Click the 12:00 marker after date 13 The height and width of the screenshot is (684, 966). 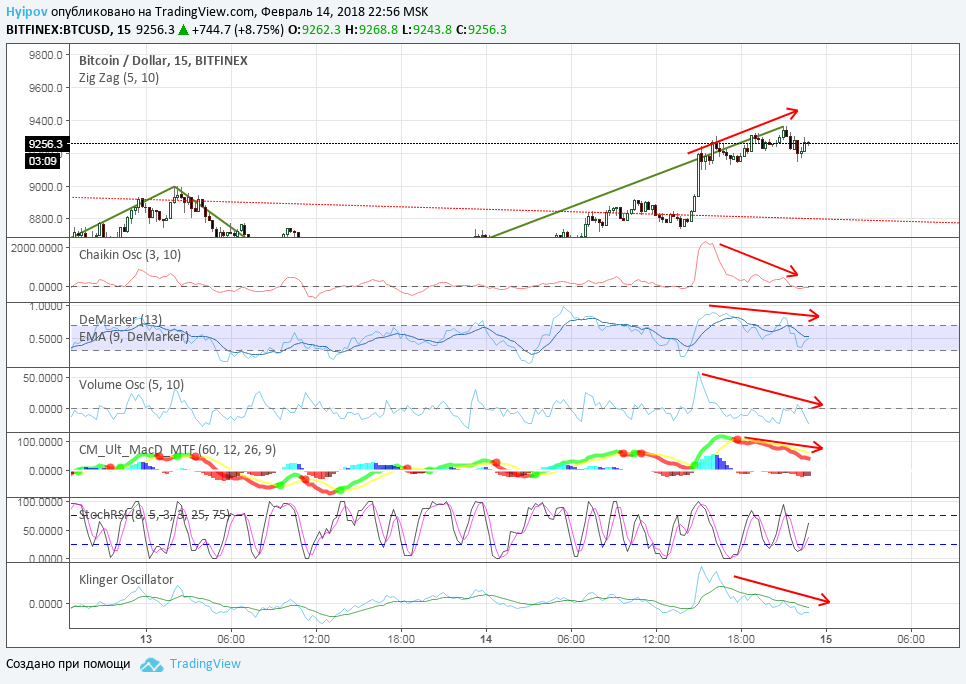pos(316,639)
